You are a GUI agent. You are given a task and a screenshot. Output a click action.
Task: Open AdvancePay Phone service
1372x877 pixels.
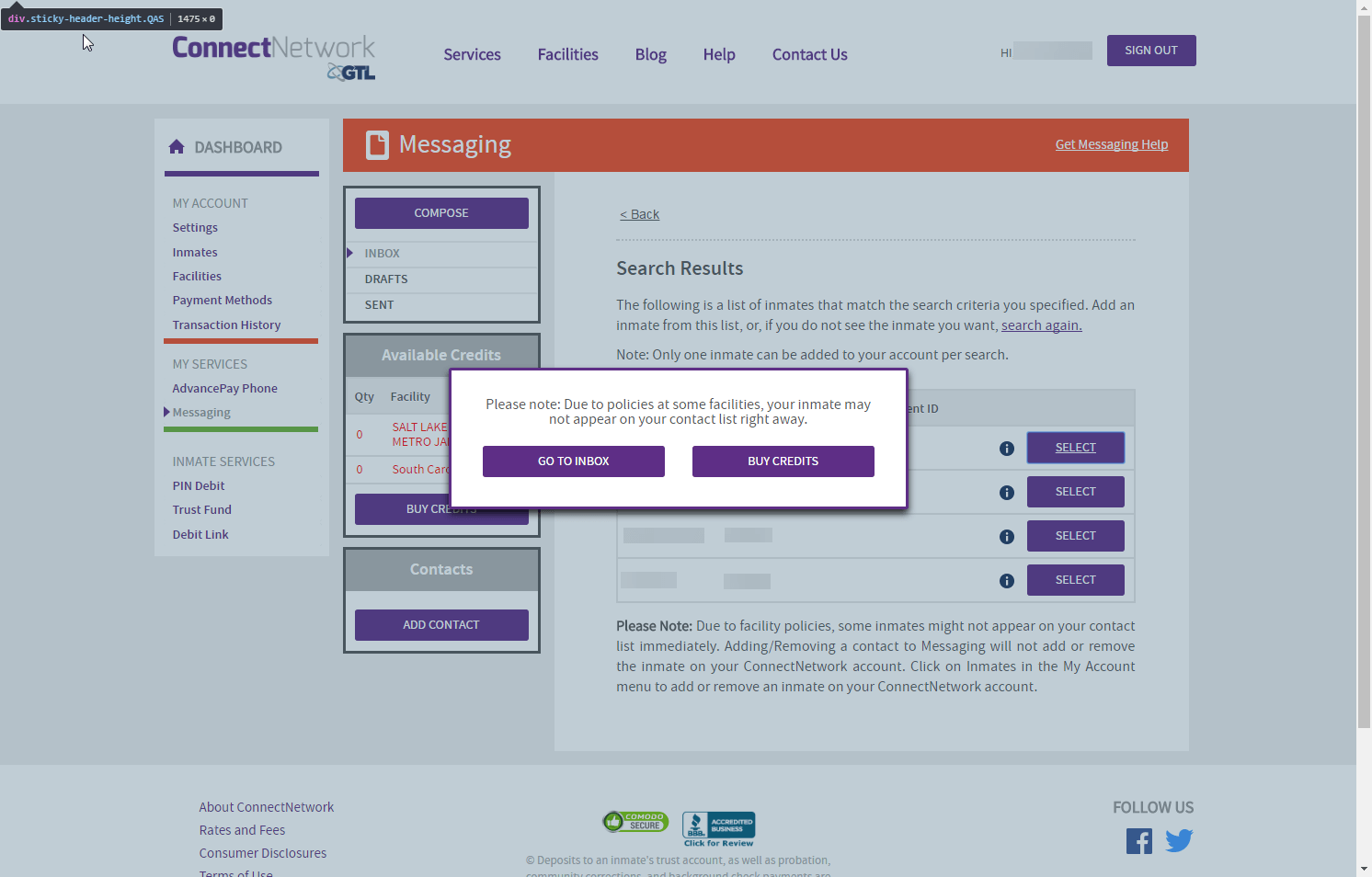224,389
